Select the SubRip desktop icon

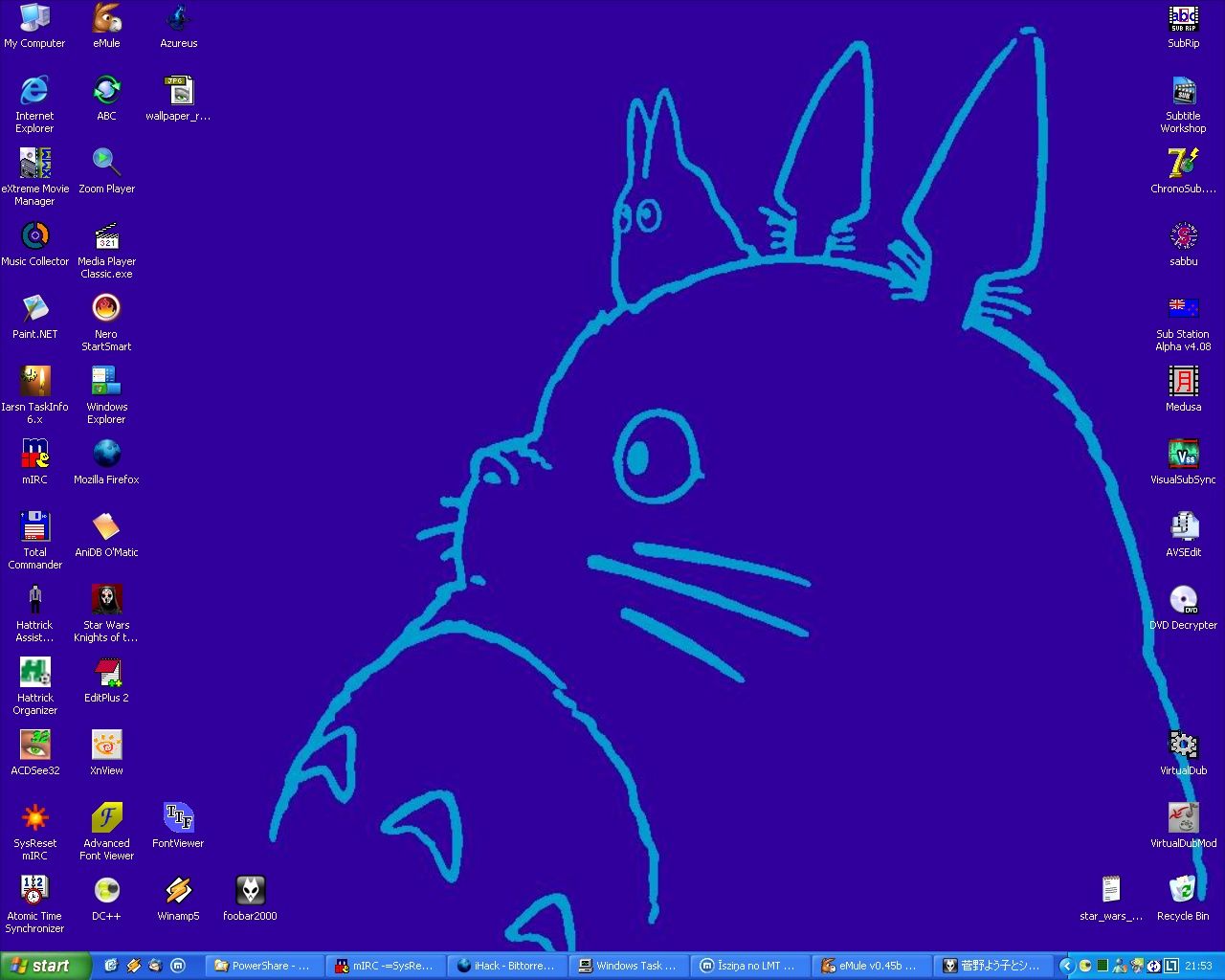pos(1183,26)
